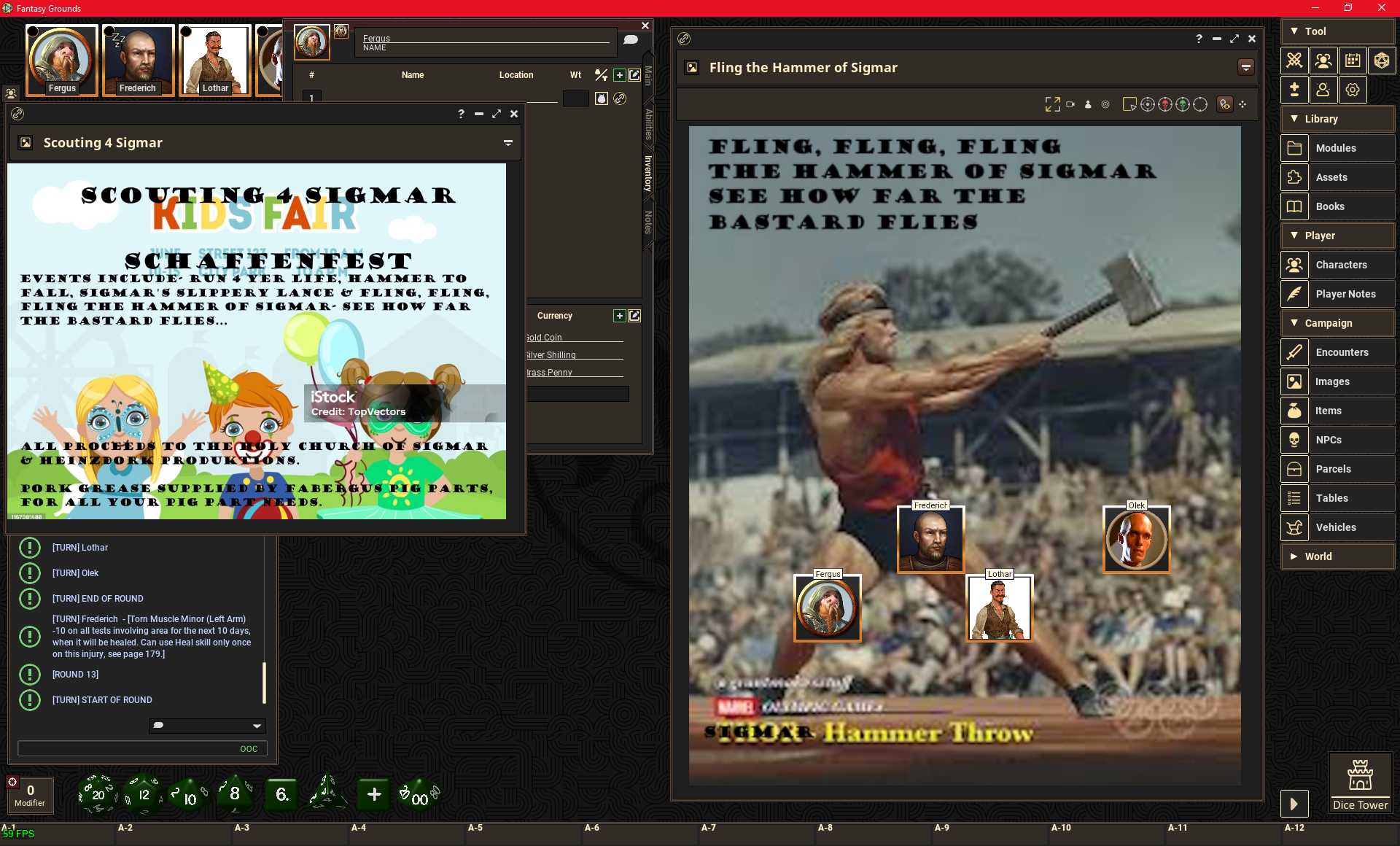Viewport: 1400px width, 846px height.
Task: Open the Assets library
Action: (x=1337, y=177)
